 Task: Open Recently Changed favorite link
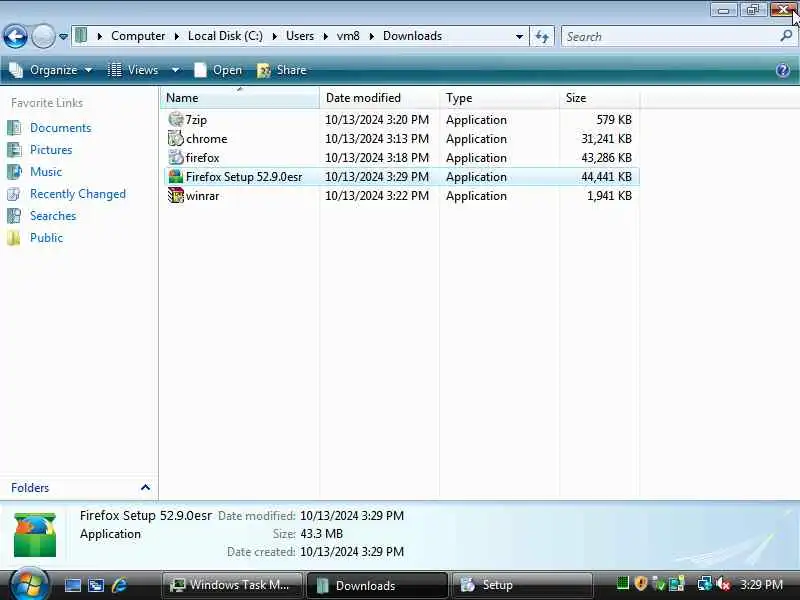coord(78,194)
